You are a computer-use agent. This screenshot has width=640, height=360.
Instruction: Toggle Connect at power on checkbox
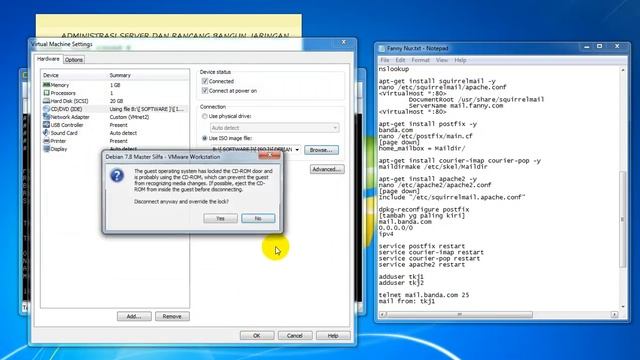point(205,91)
